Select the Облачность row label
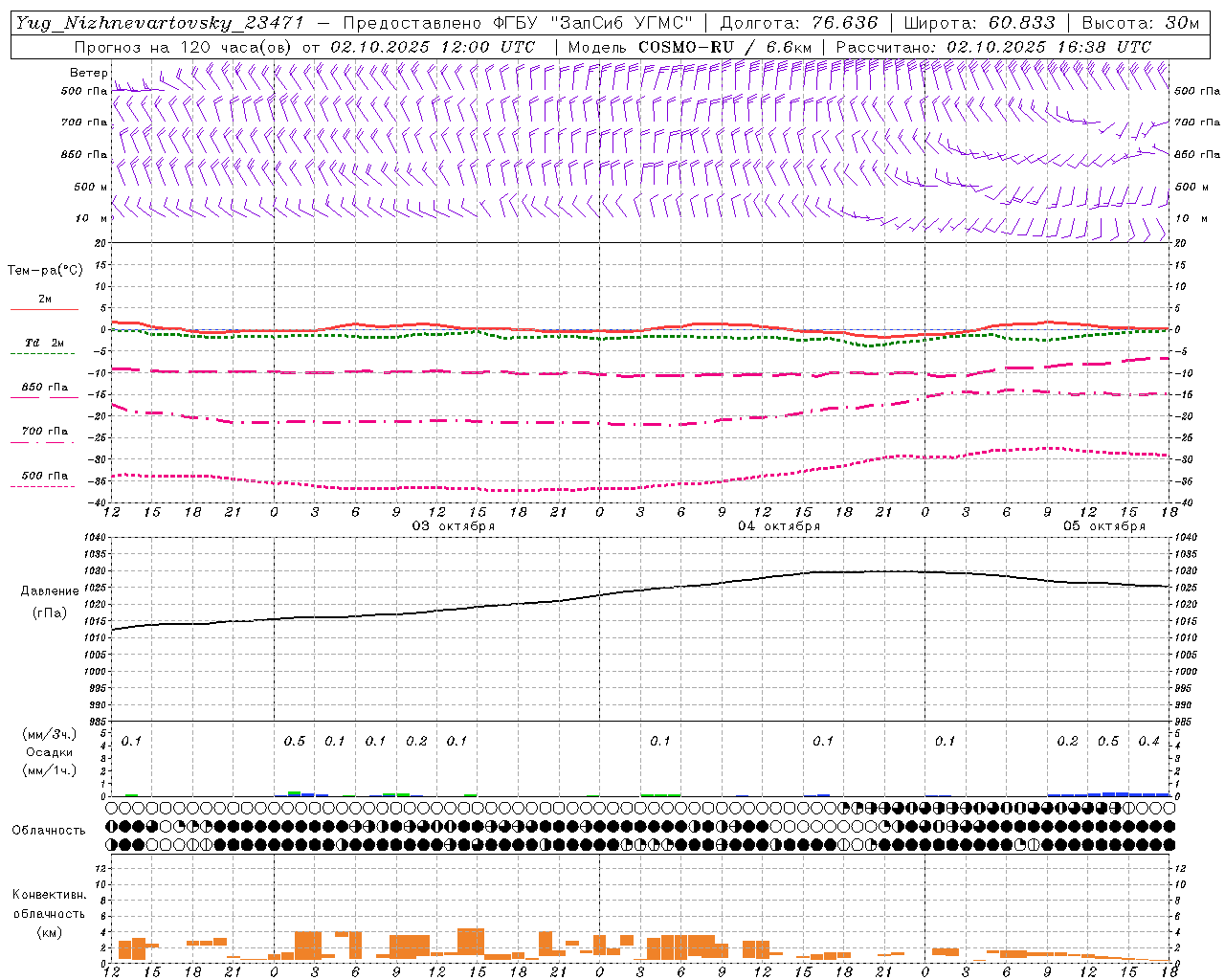 (x=49, y=831)
